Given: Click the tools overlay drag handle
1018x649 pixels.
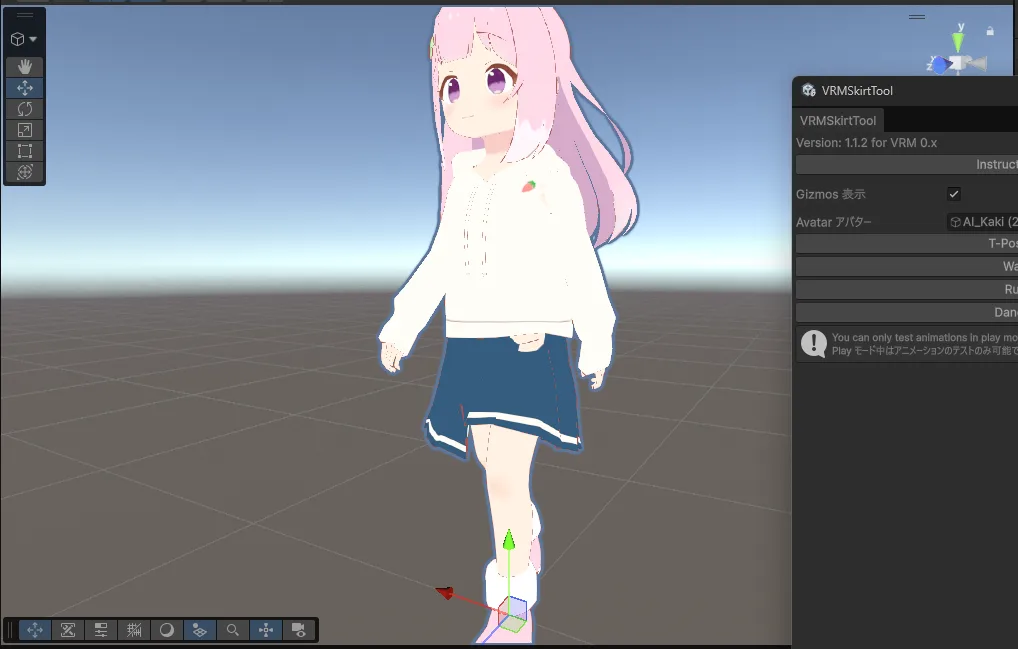Looking at the screenshot, I should pyautogui.click(x=25, y=16).
